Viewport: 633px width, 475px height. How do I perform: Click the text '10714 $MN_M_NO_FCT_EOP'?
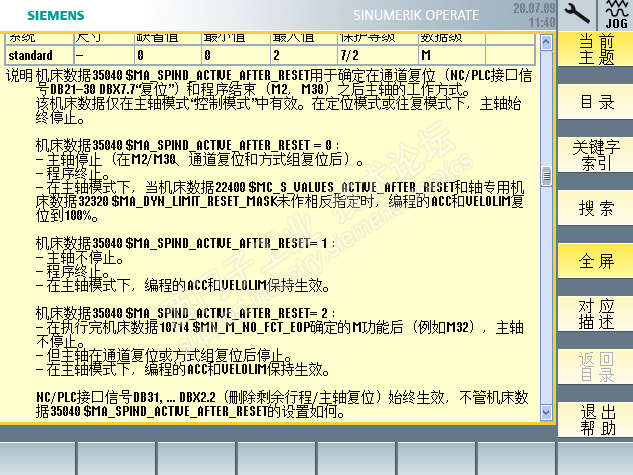[235, 327]
